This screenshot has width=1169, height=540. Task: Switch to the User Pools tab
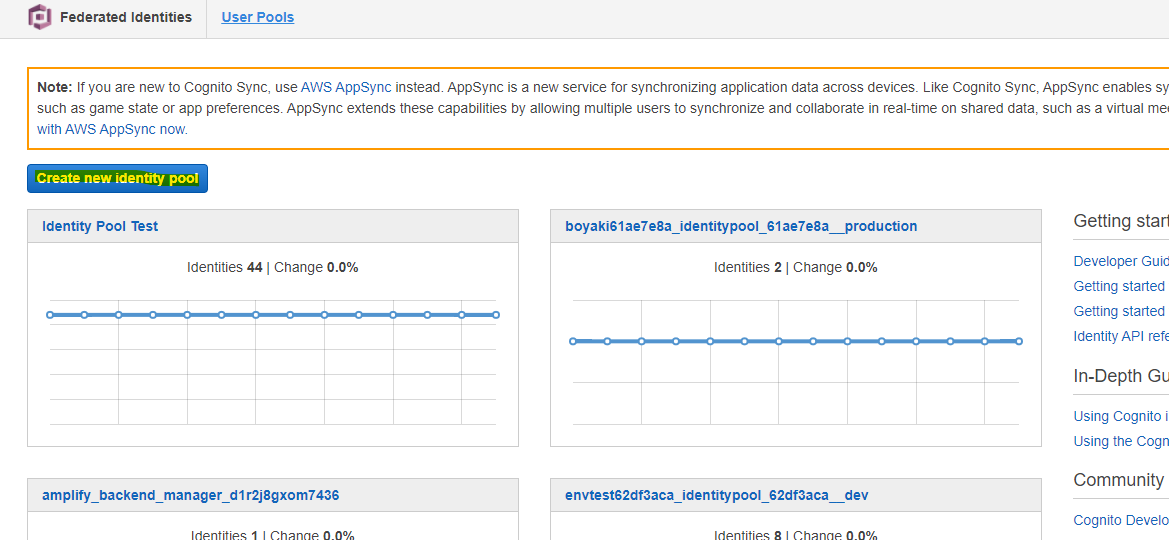tap(258, 17)
